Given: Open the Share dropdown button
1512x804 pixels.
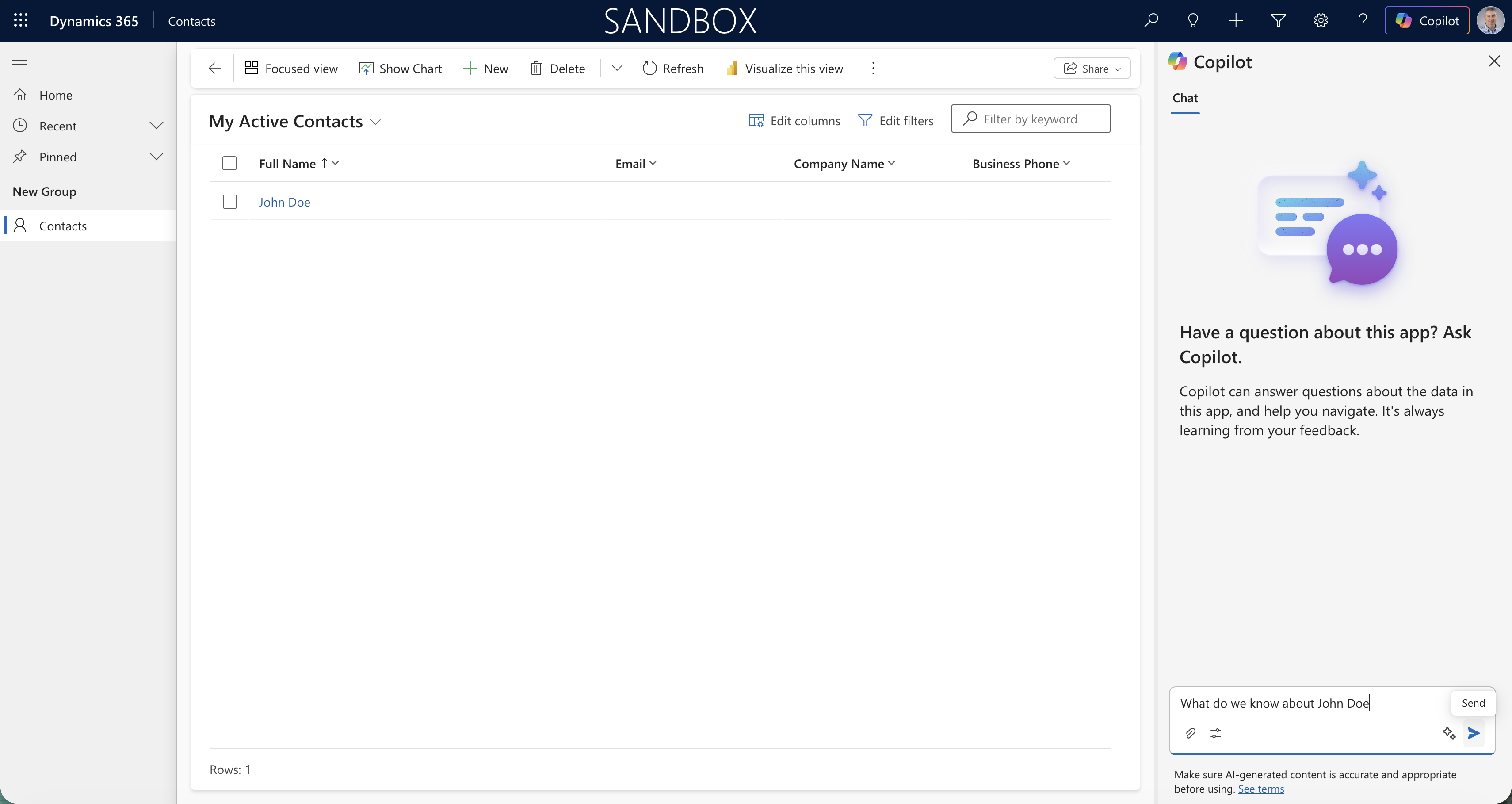Looking at the screenshot, I should (x=1091, y=68).
